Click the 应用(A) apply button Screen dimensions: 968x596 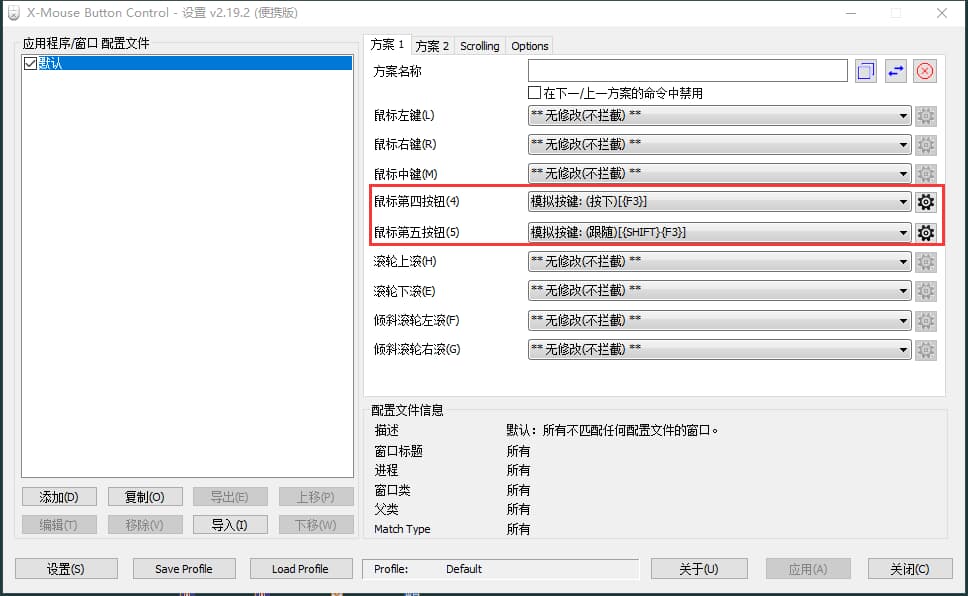(x=808, y=569)
